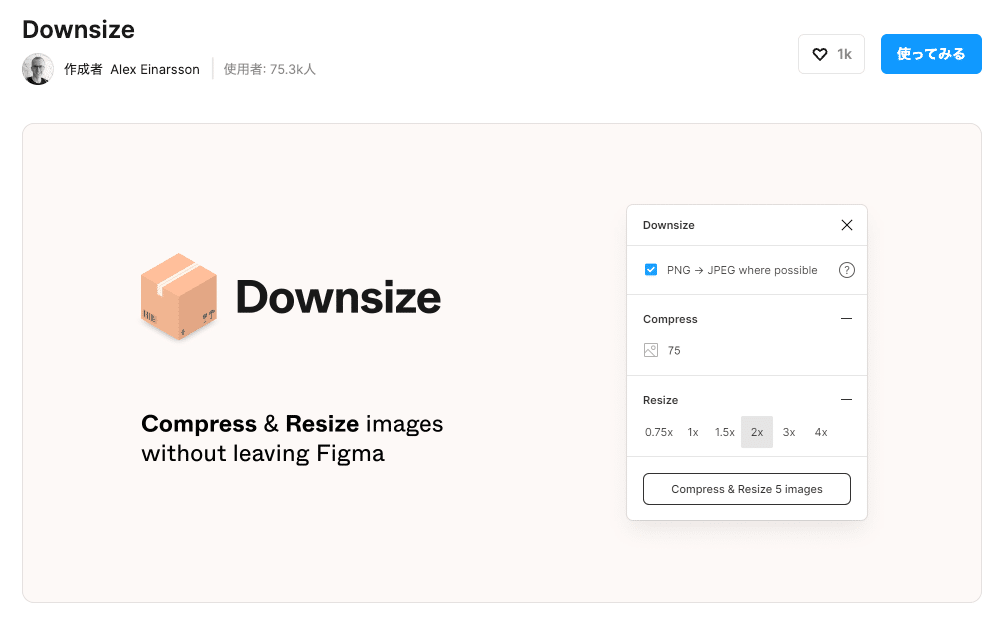Collapse the Resize section

click(x=846, y=399)
